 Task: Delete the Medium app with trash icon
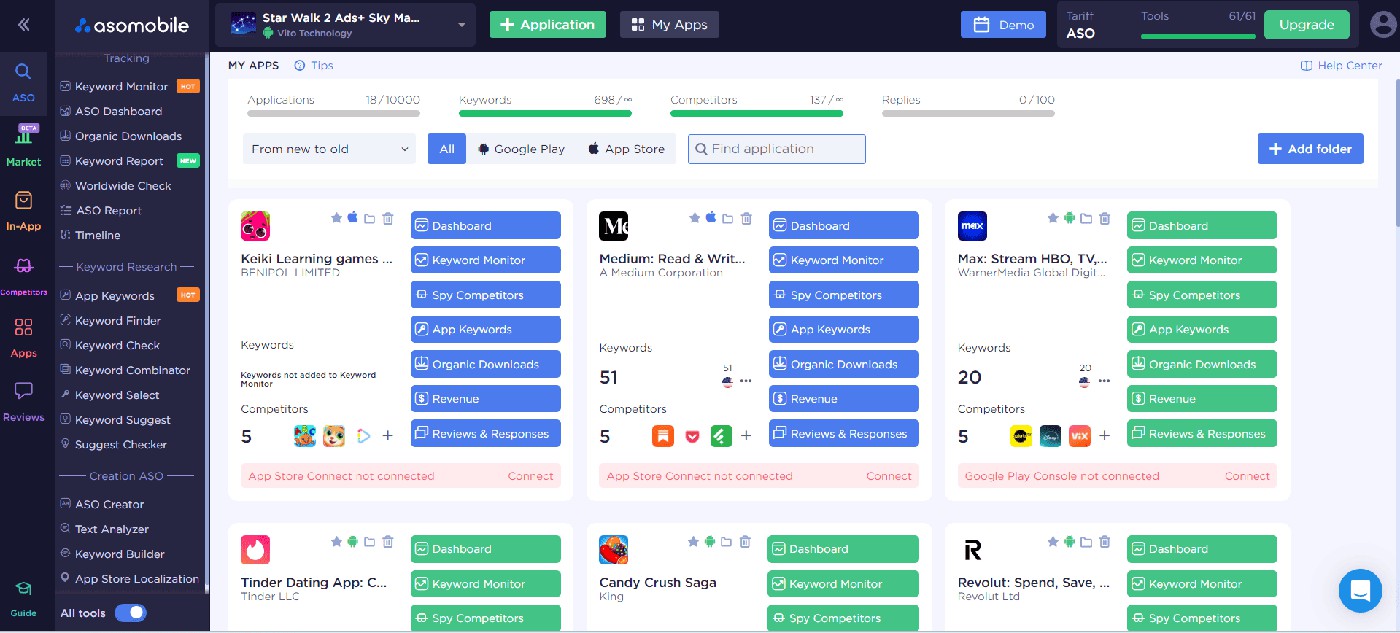[746, 218]
